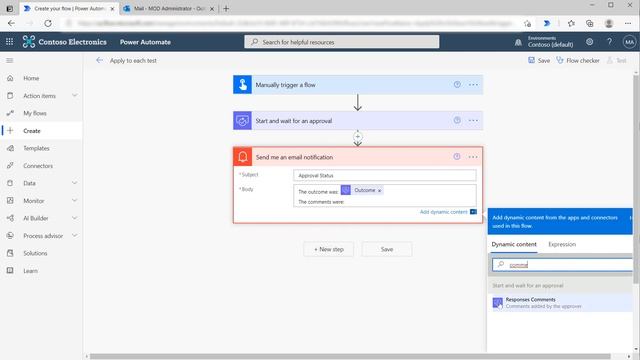The image size is (640, 360).
Task: Go back using the flow title arrow
Action: click(99, 60)
